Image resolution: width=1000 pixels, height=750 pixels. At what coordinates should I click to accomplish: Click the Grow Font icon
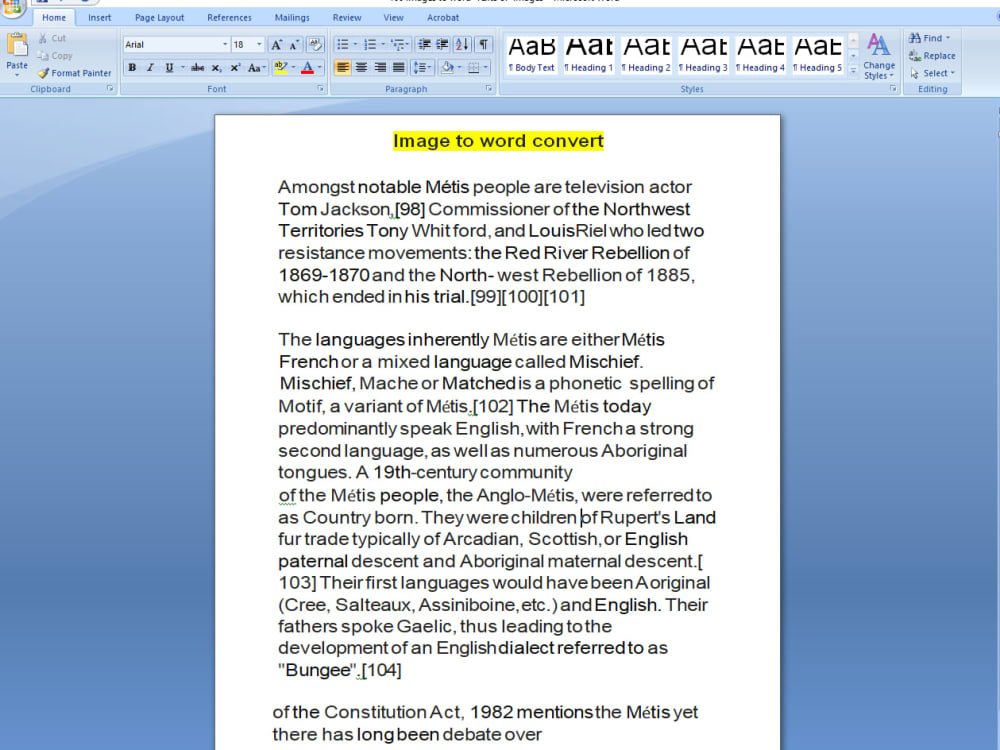tap(276, 45)
